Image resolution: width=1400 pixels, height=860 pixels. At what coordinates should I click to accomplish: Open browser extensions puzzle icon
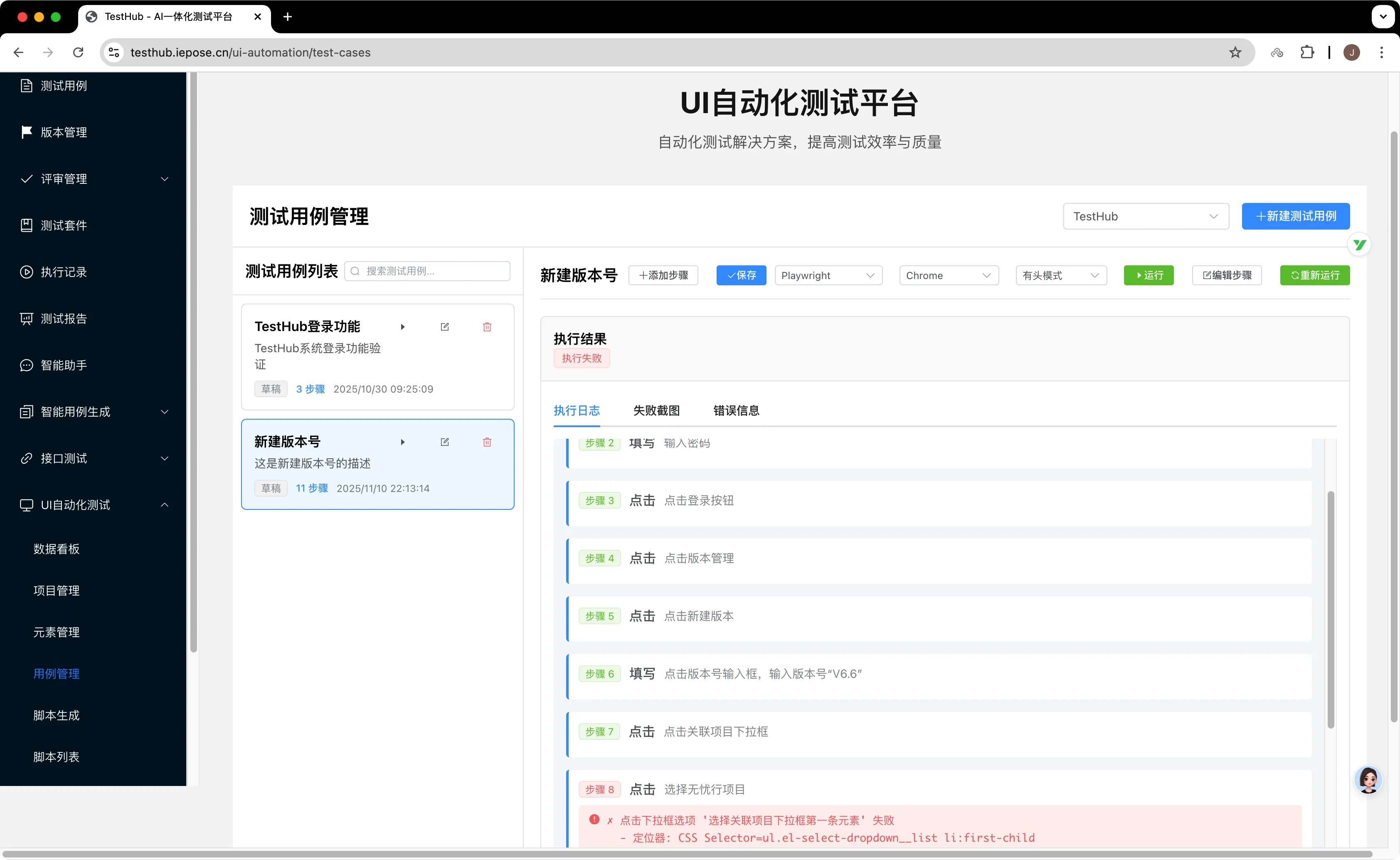pyautogui.click(x=1307, y=52)
